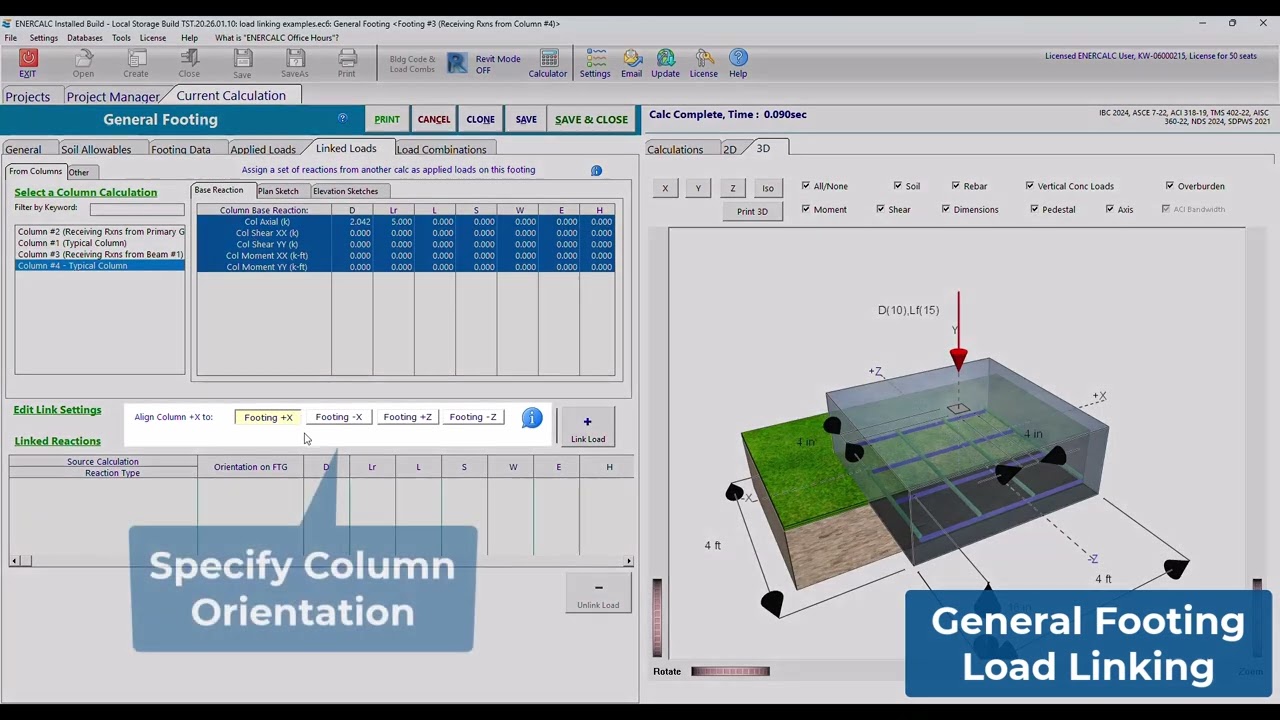1280x720 pixels.
Task: Select Column #1 (Typical Column) in list
Action: 72,243
